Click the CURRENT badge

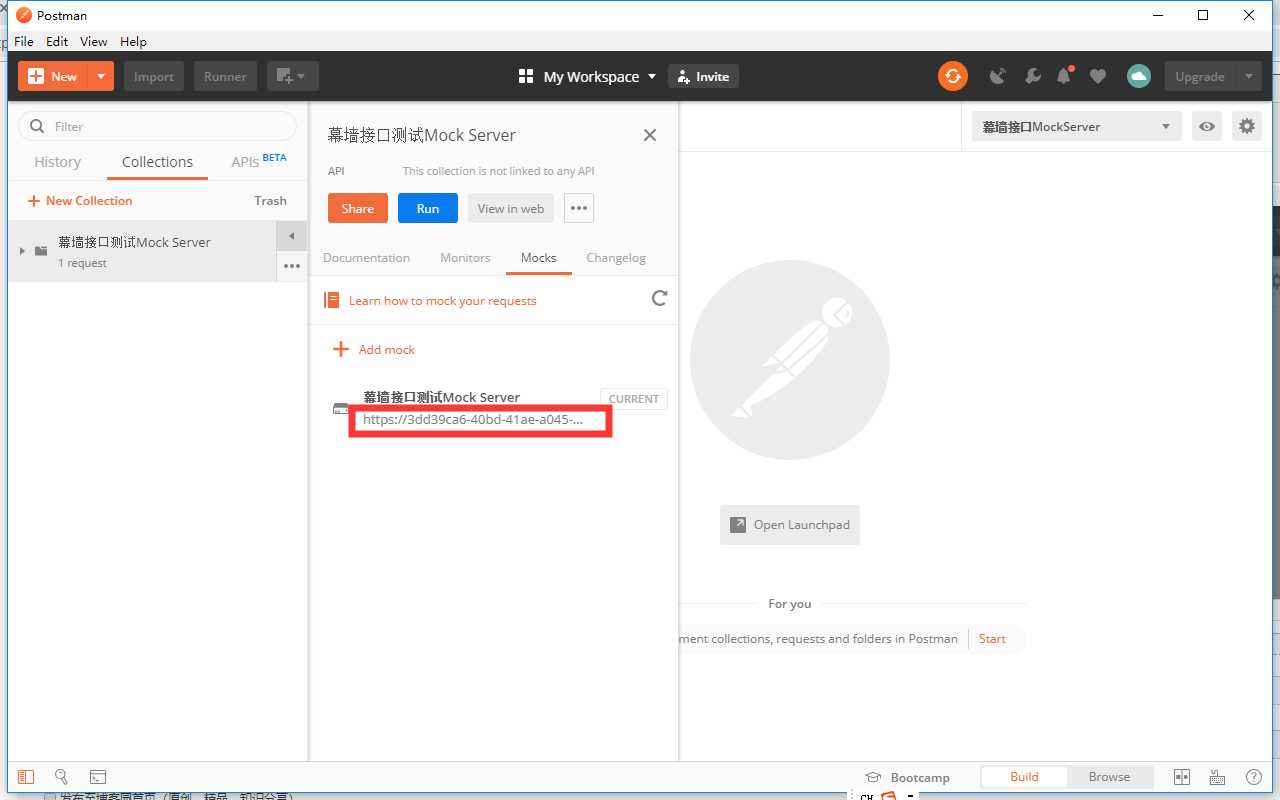634,399
